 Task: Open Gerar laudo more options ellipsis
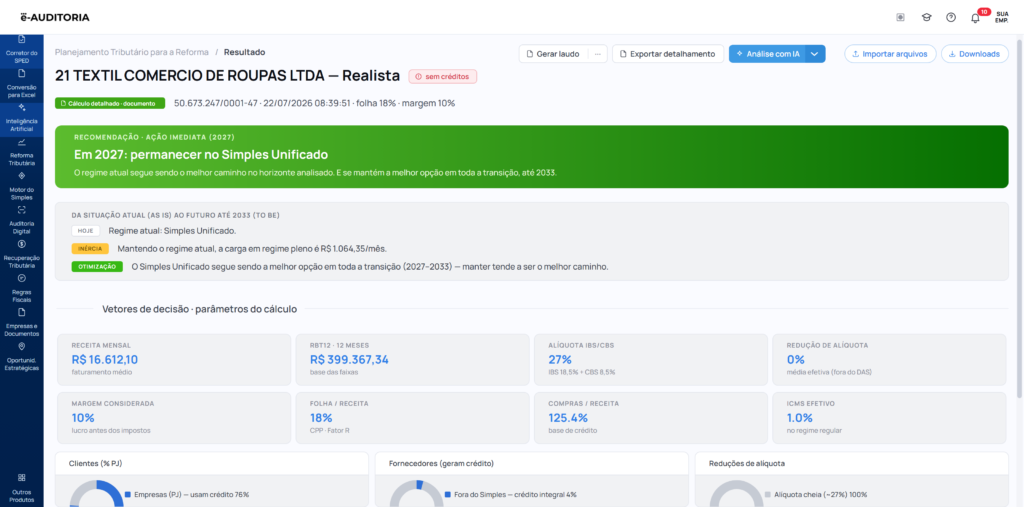coord(598,54)
